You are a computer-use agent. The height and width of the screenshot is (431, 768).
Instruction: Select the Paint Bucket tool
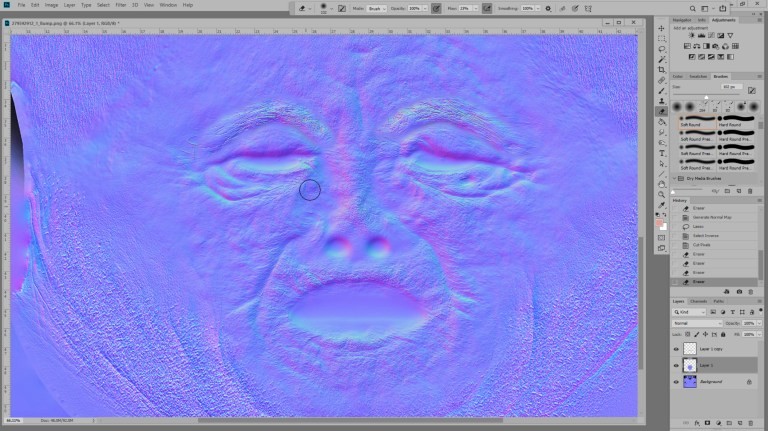662,122
